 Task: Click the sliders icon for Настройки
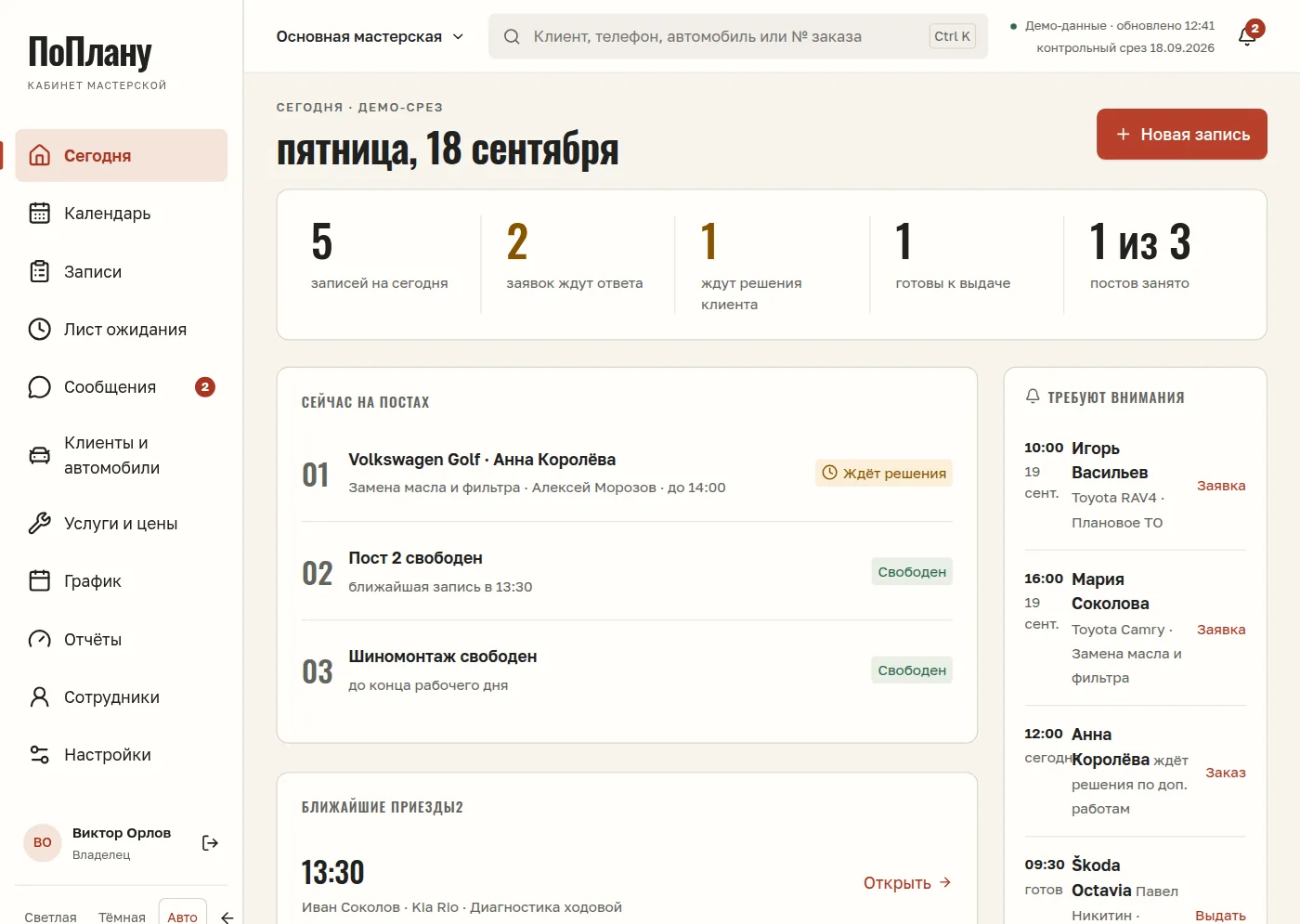pos(39,755)
